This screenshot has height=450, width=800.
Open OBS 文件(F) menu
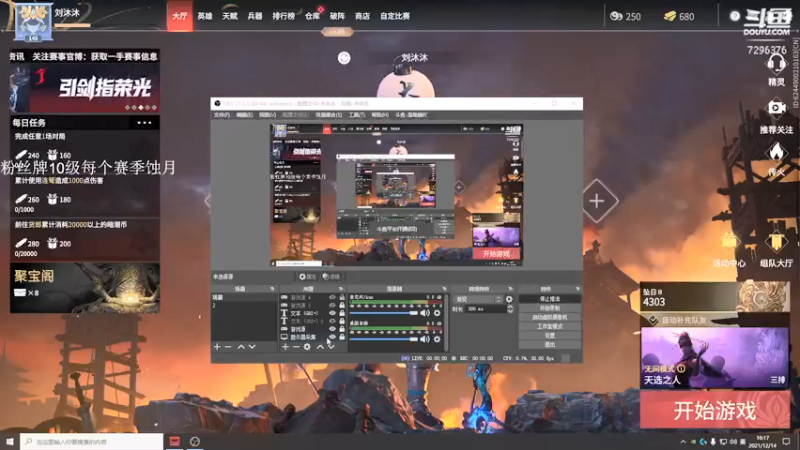(222, 115)
